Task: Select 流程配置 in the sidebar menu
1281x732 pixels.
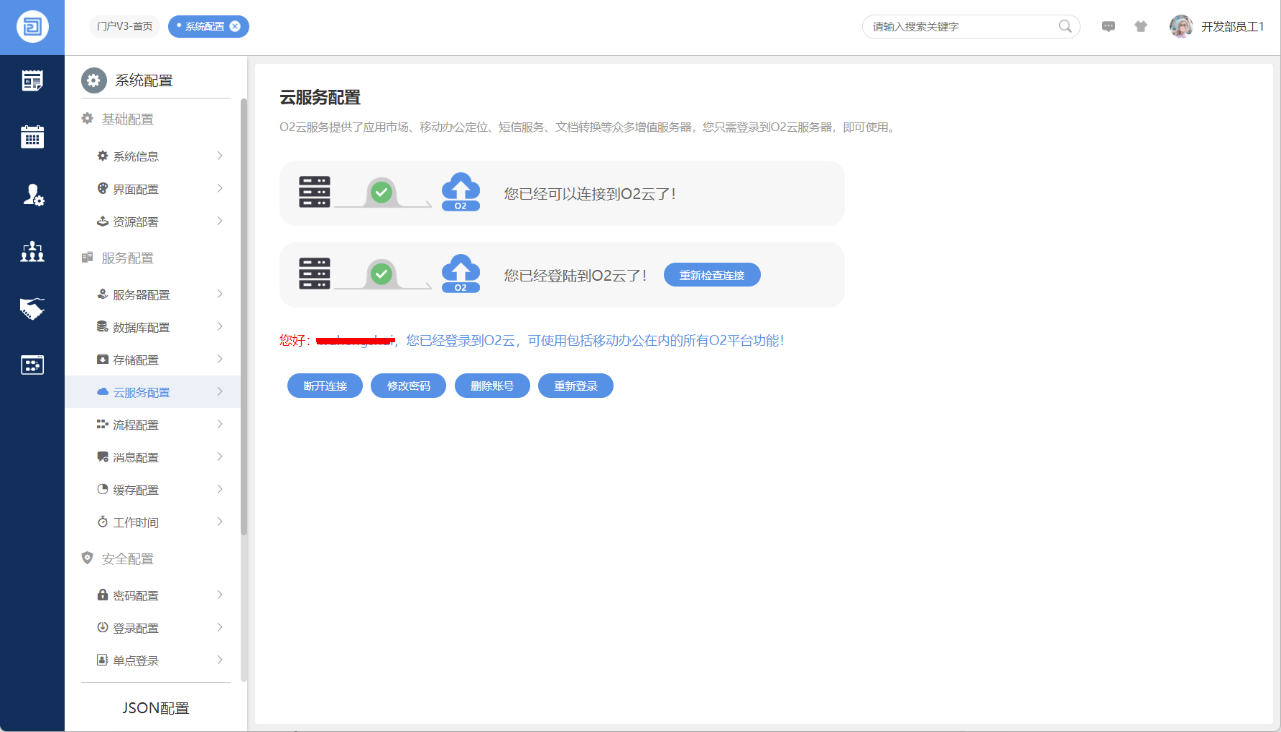Action: pyautogui.click(x=136, y=425)
